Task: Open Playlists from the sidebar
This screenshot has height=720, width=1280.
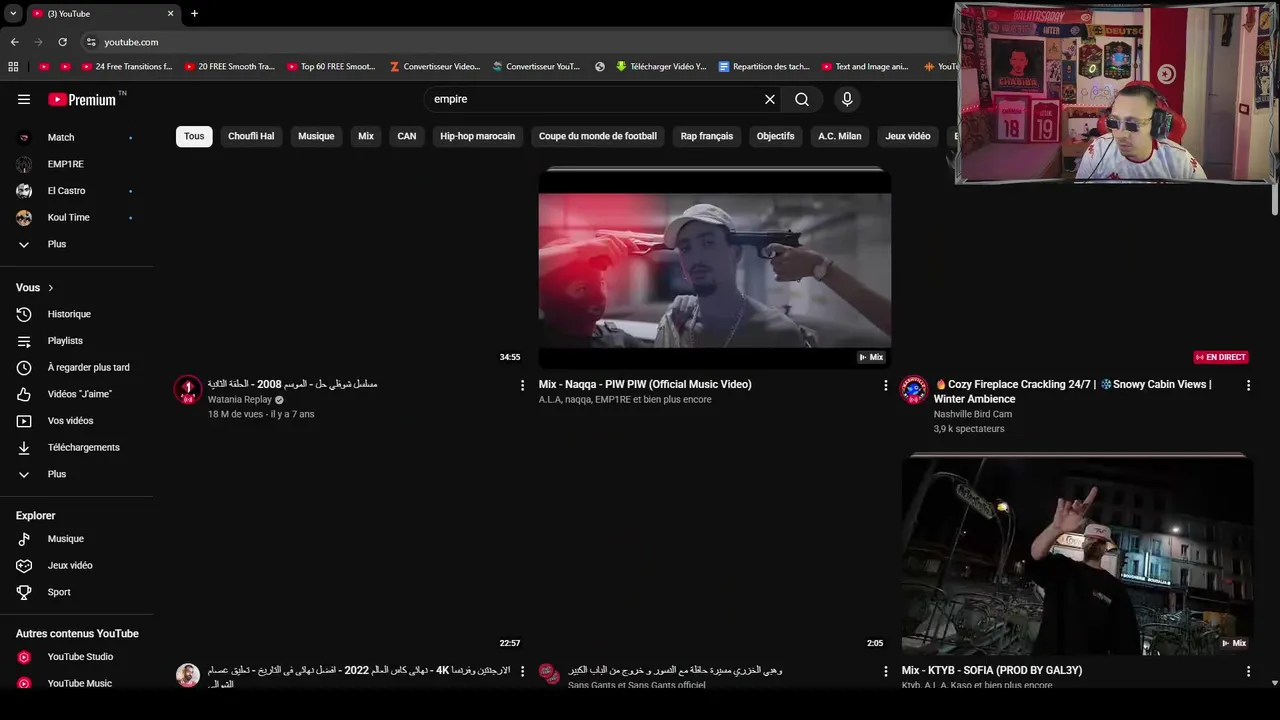Action: click(77, 341)
